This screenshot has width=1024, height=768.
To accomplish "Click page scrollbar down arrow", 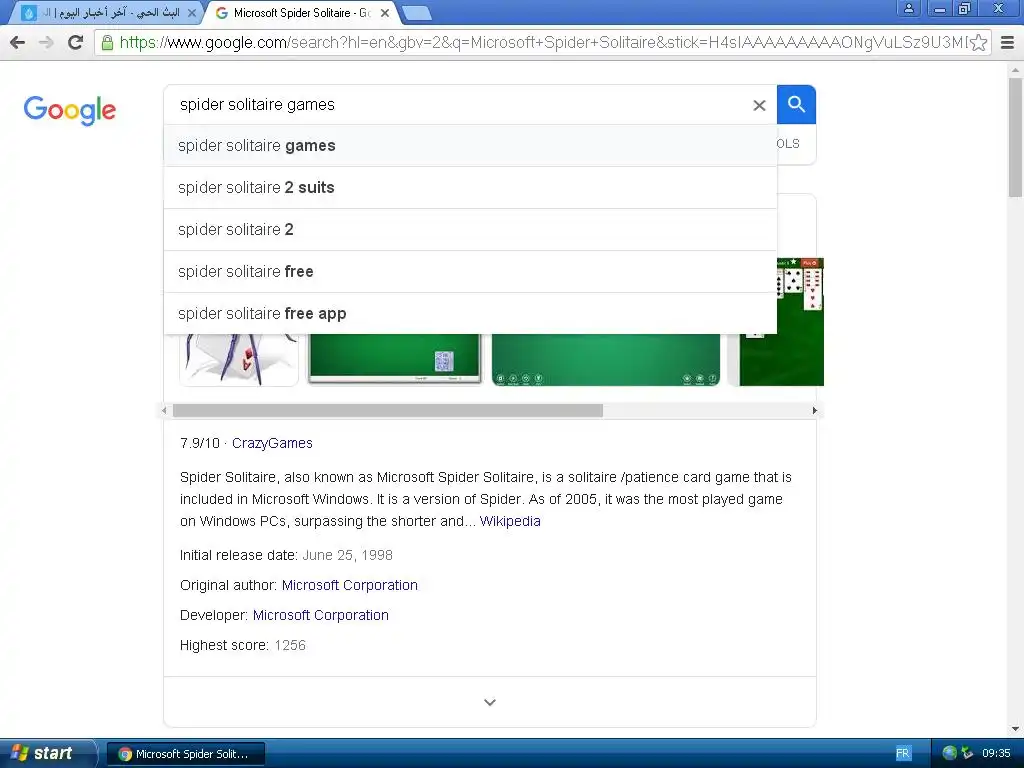I will point(1015,729).
